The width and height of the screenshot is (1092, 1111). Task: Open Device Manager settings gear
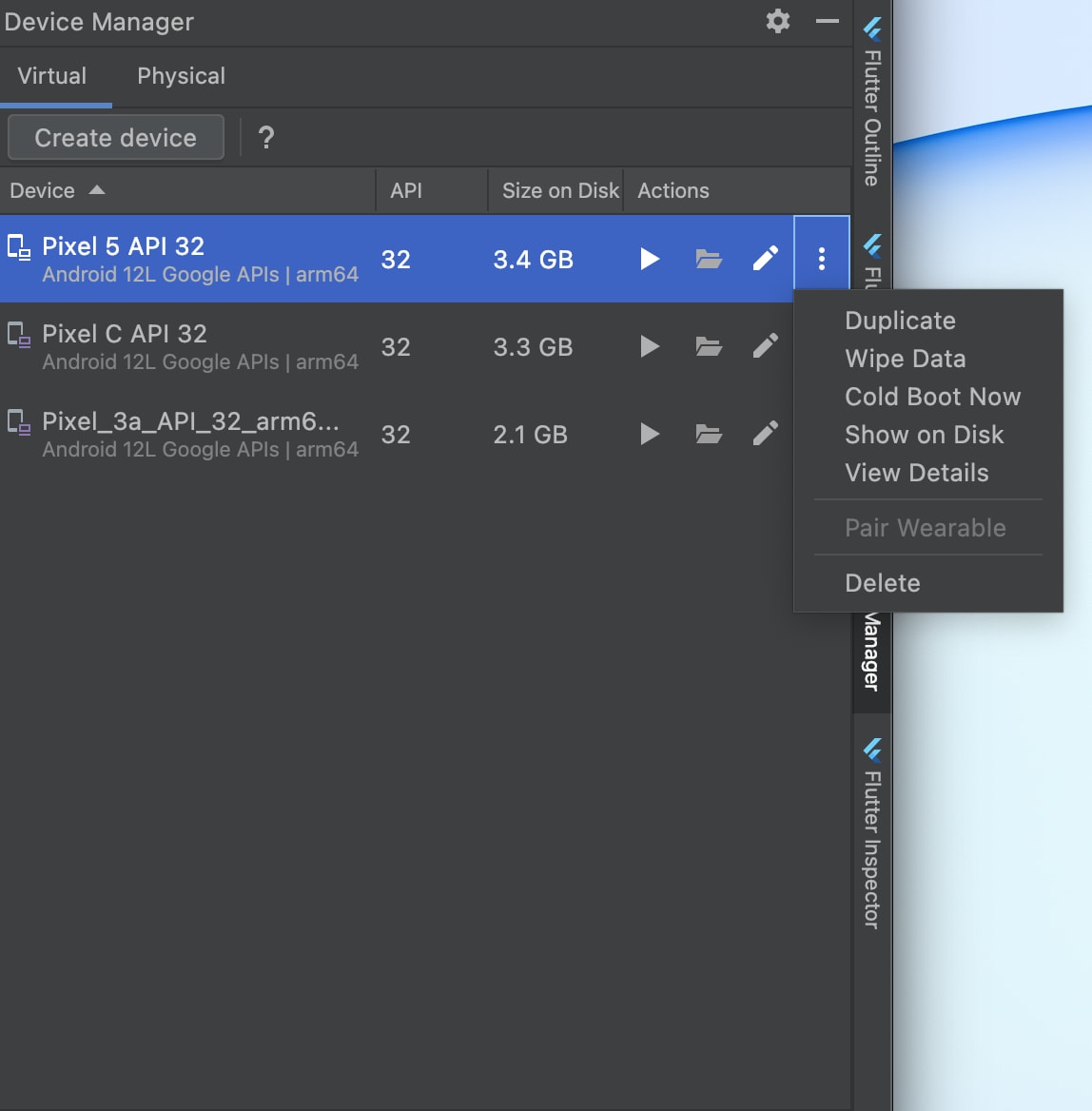pyautogui.click(x=777, y=21)
